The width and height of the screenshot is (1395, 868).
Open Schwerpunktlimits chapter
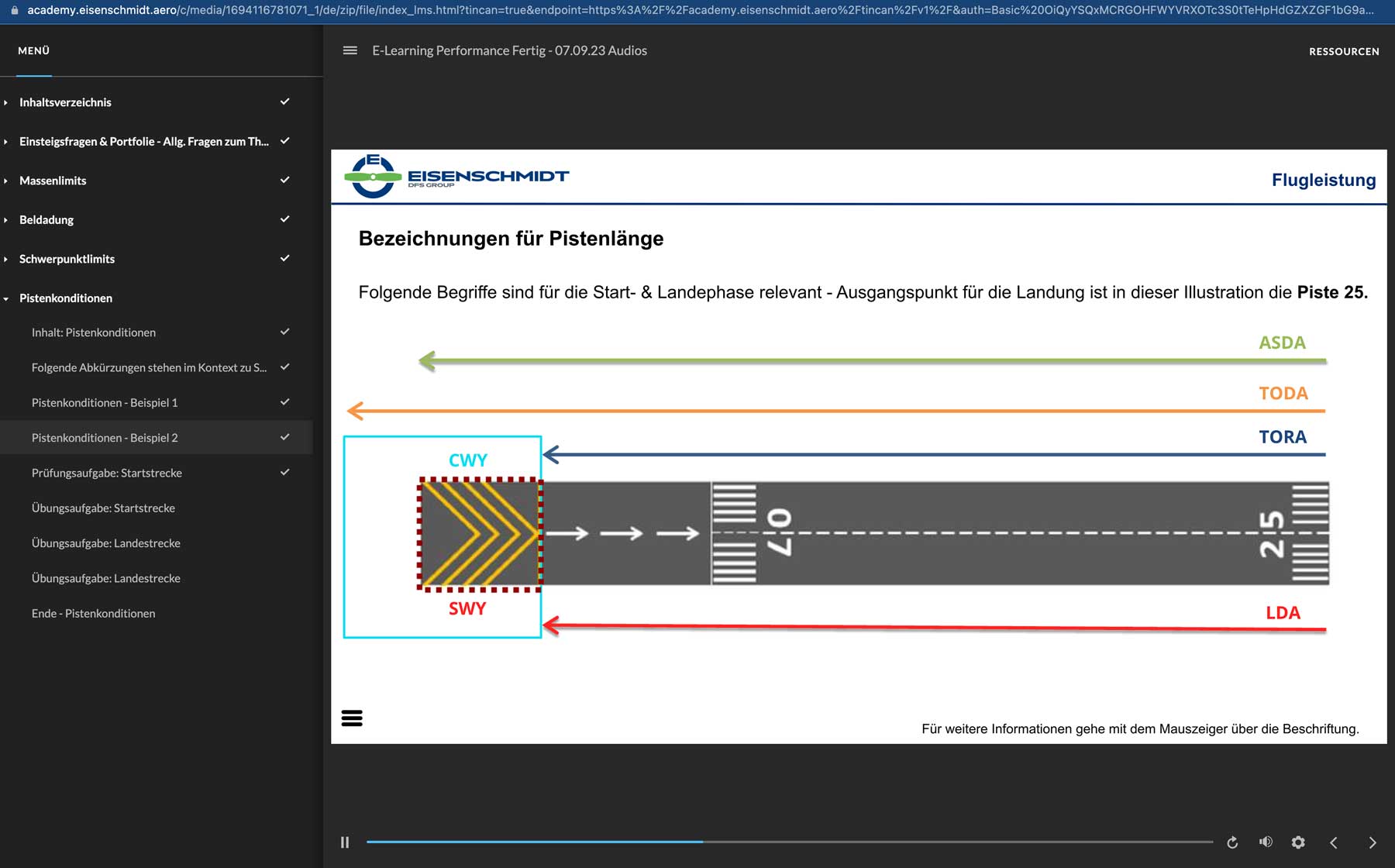(67, 259)
